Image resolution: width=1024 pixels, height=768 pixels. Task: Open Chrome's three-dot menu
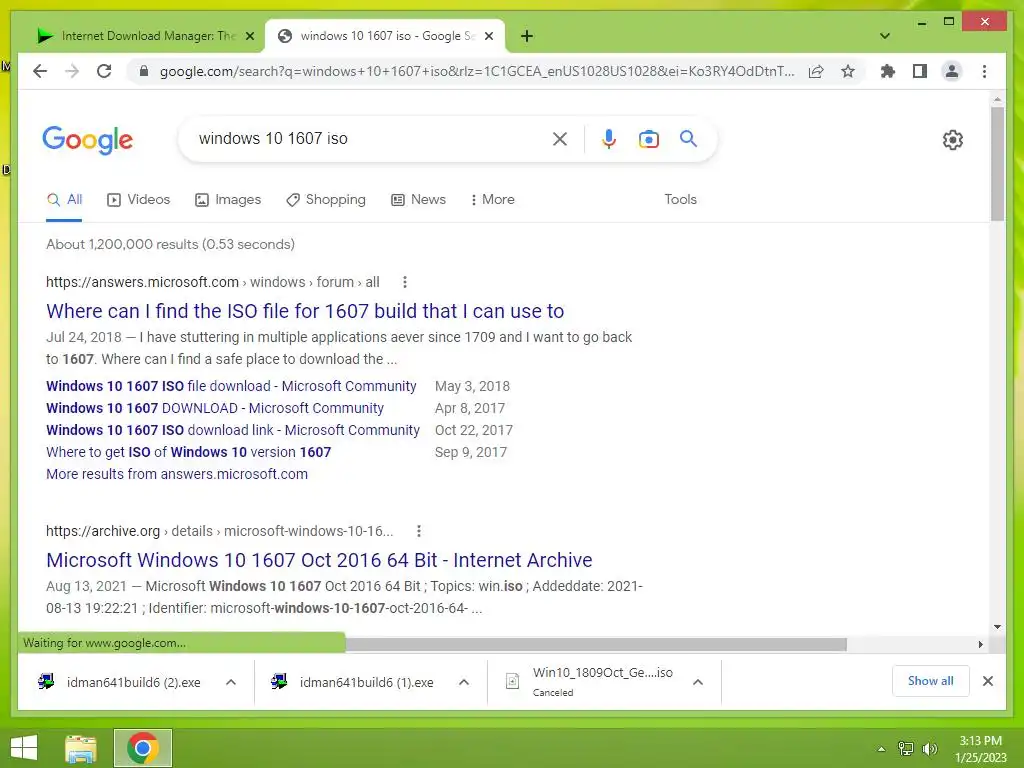pyautogui.click(x=984, y=71)
